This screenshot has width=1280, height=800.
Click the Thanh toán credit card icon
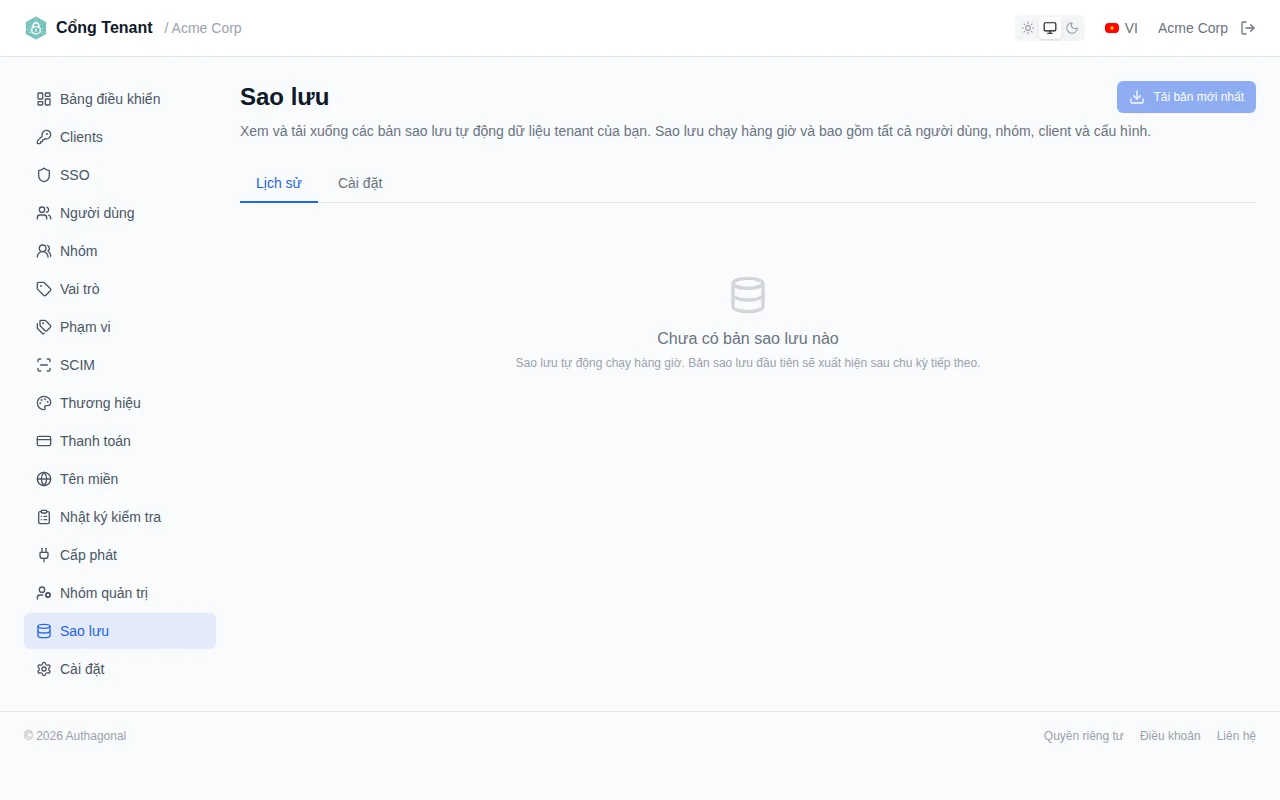(44, 441)
